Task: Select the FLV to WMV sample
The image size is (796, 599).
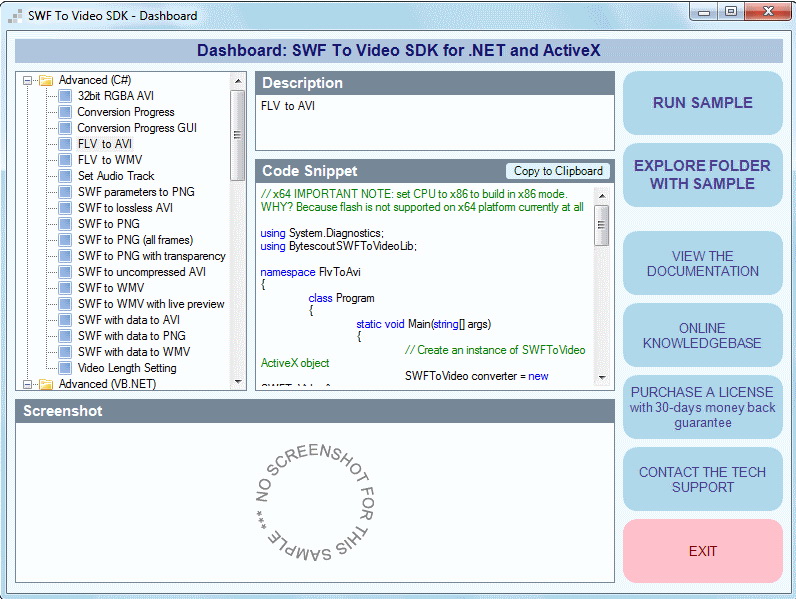Action: click(109, 160)
